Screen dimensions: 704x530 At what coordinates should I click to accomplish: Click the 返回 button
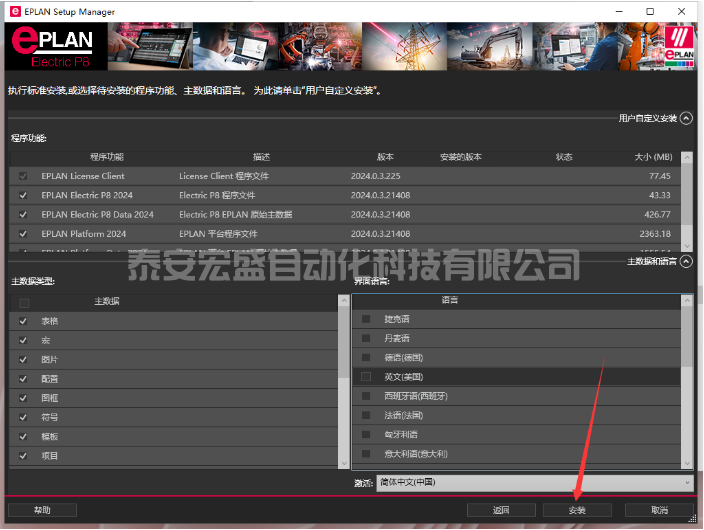pyautogui.click(x=501, y=510)
